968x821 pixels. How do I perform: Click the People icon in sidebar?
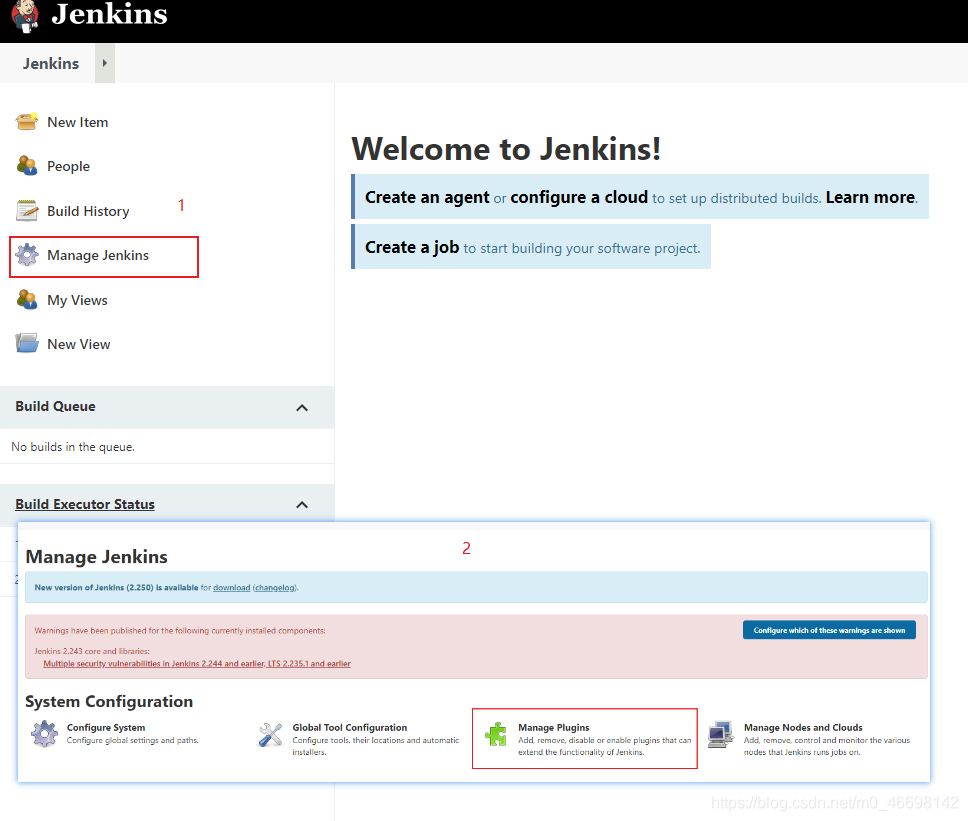coord(27,165)
